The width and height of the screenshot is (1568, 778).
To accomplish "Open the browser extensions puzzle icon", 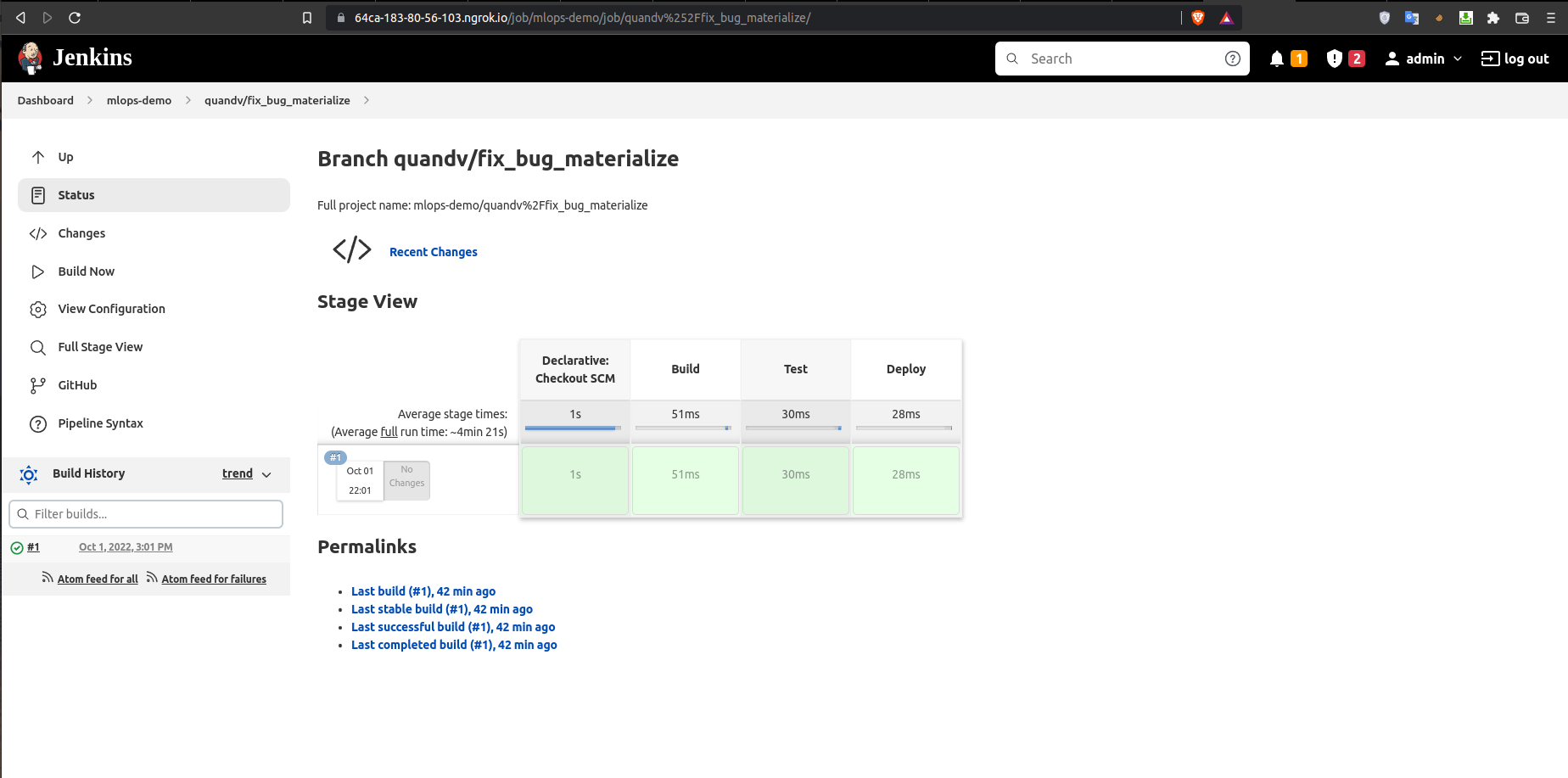I will [x=1493, y=18].
